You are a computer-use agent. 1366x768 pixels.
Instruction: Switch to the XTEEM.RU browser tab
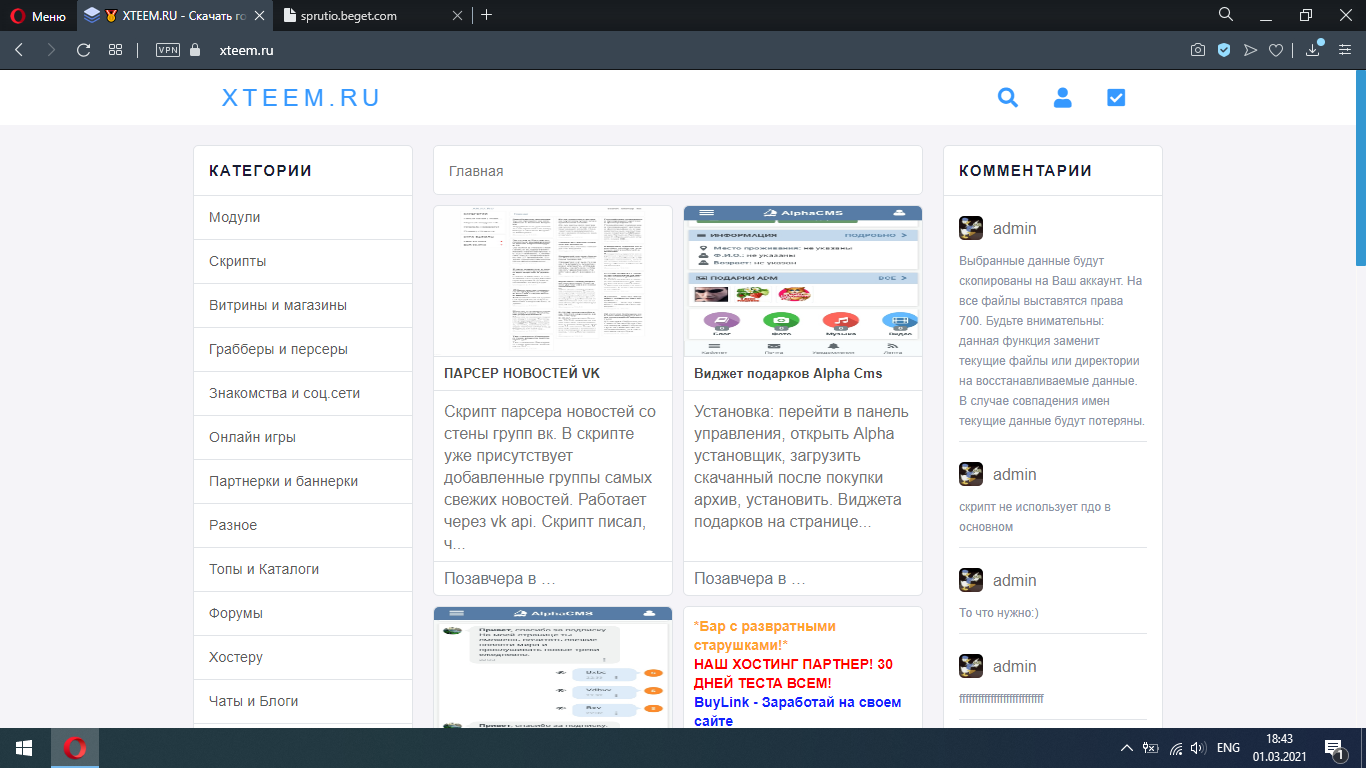pos(175,16)
